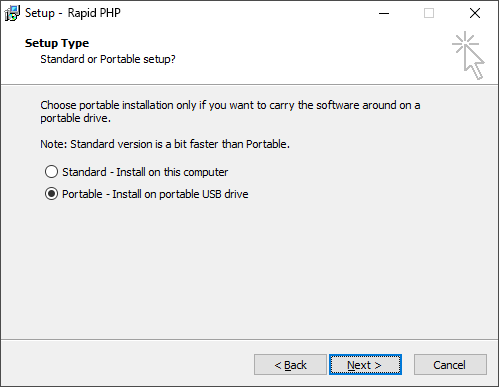Click the underlined N on the Next button
499x387 pixels.
351,365
